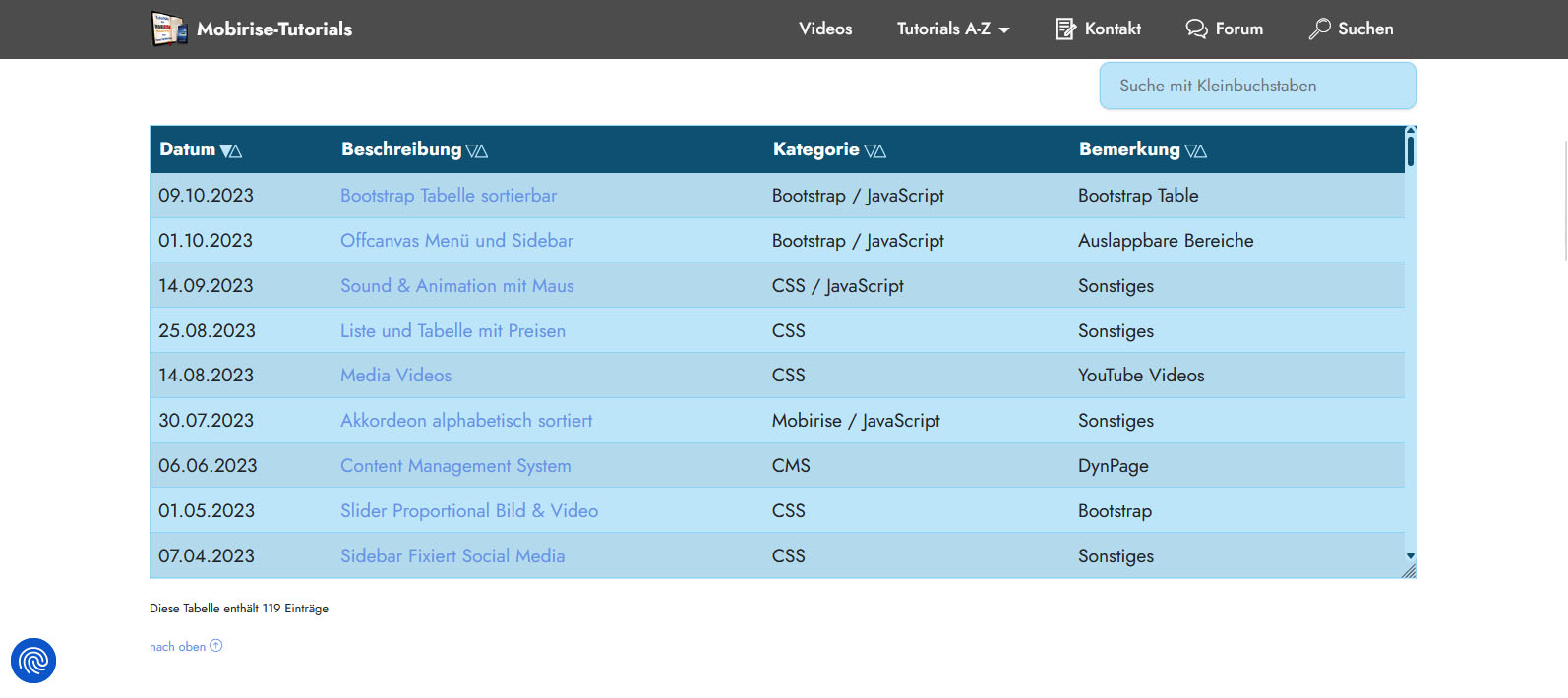Sort table by Datum column arrows
Viewport: 1568px width, 698px height.
click(x=230, y=150)
